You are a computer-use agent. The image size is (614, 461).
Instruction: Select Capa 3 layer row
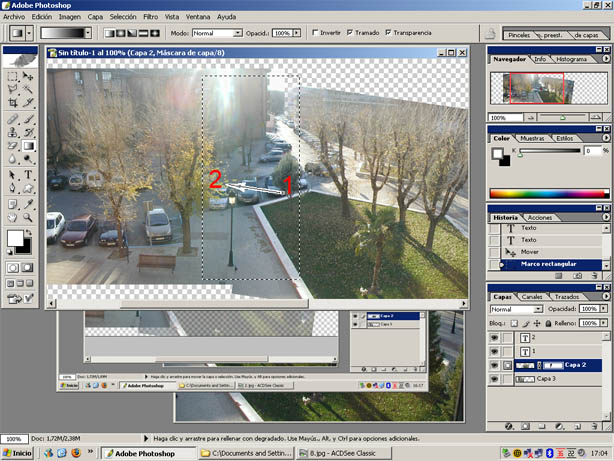point(558,379)
